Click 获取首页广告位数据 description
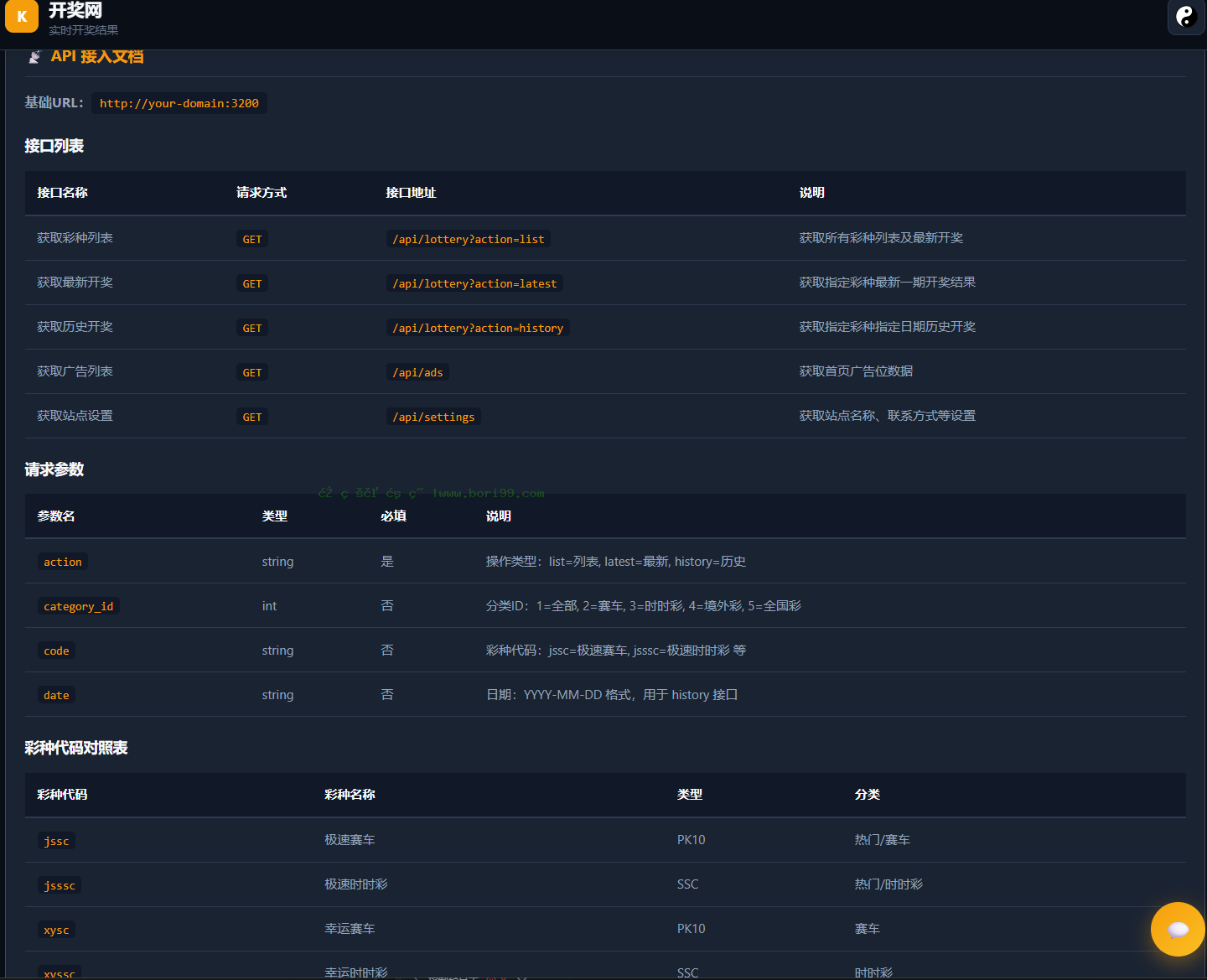1207x980 pixels. (856, 371)
